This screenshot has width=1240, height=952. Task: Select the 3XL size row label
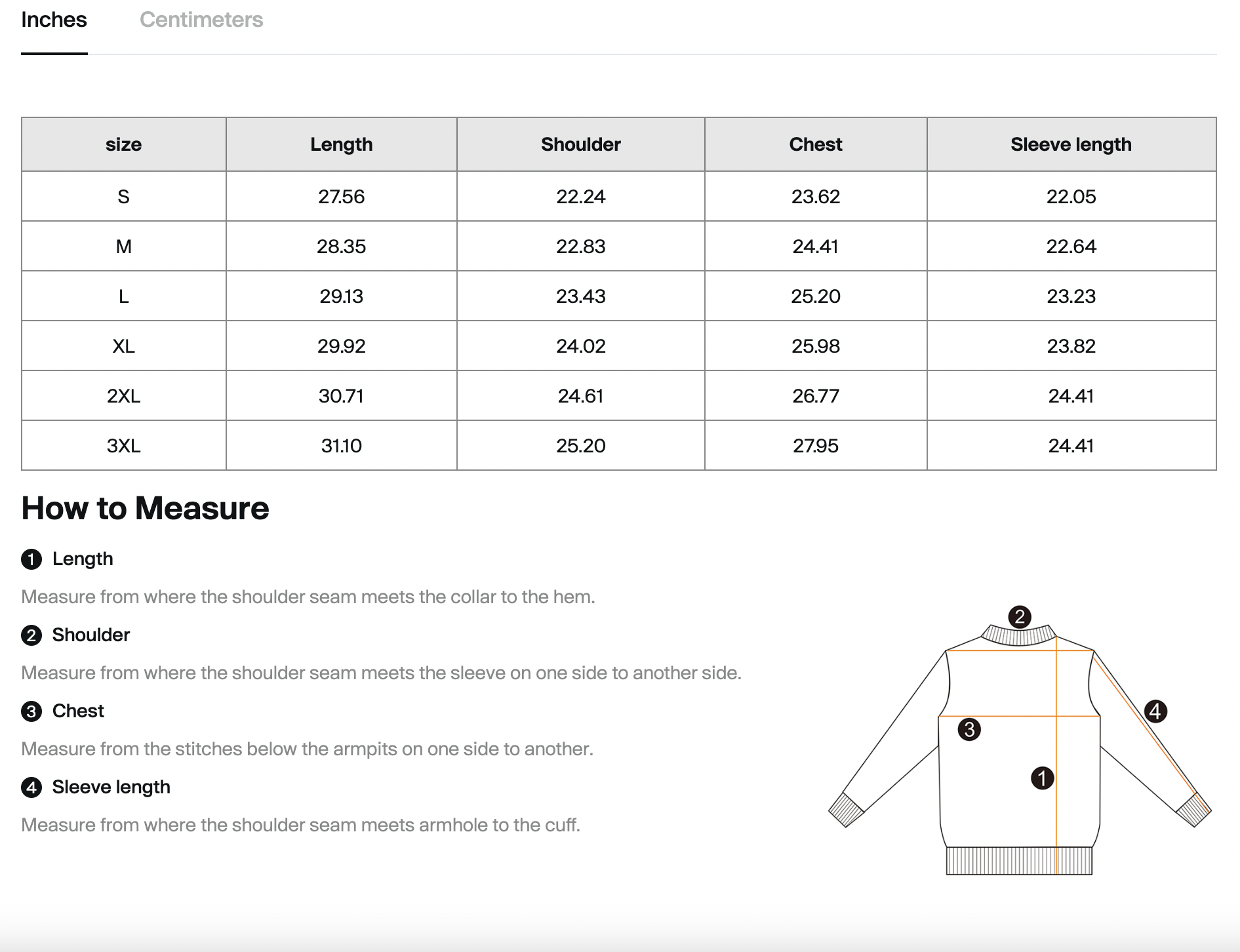click(123, 446)
